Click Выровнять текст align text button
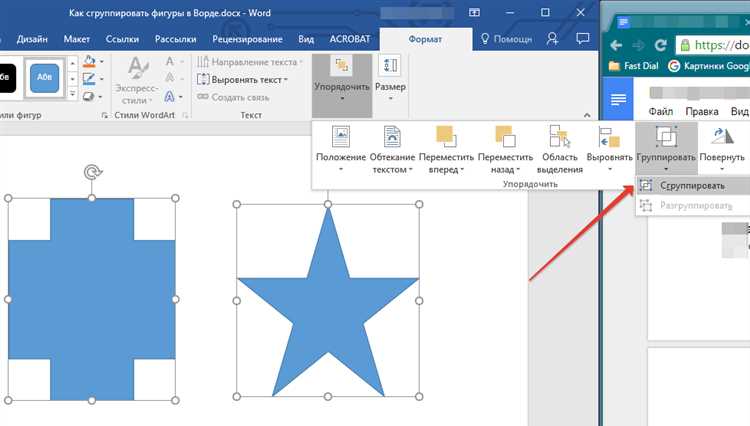 (x=242, y=80)
